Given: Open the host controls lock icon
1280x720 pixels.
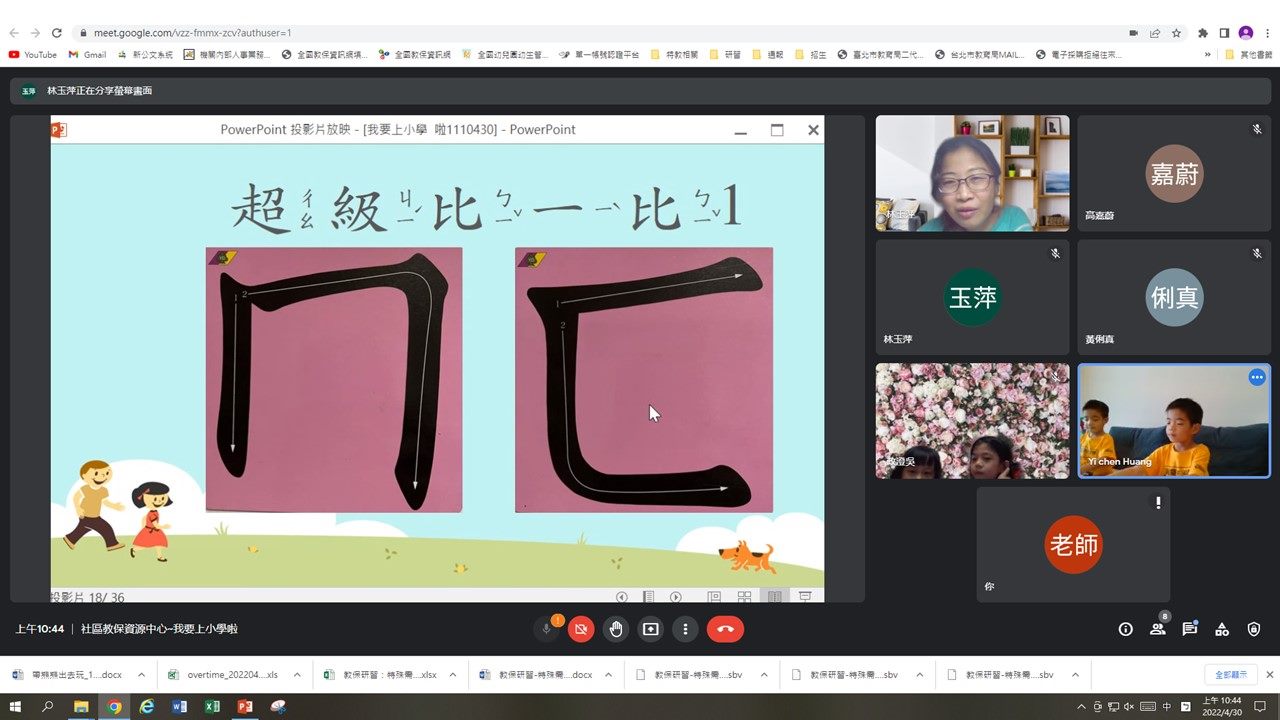Looking at the screenshot, I should [1254, 629].
